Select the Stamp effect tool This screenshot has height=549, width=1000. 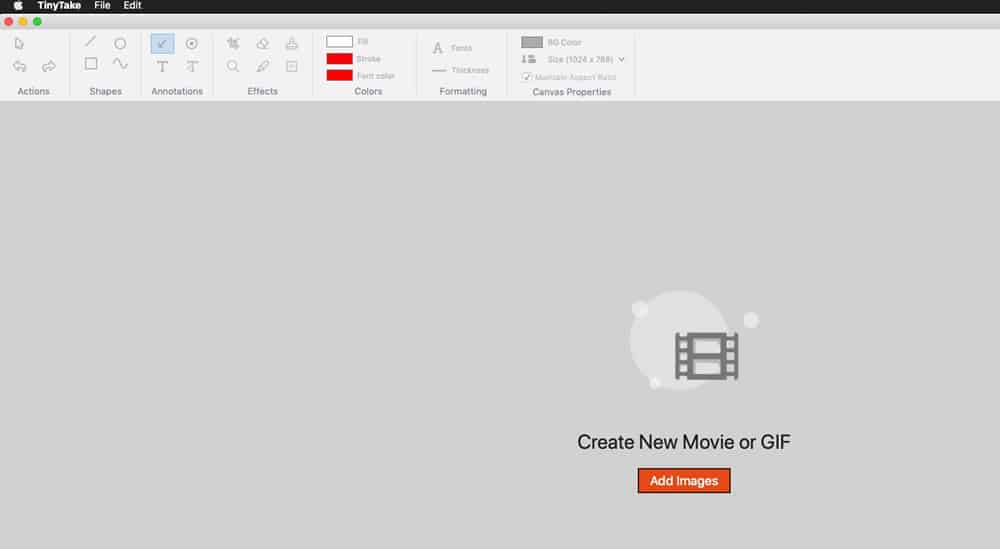(x=291, y=43)
